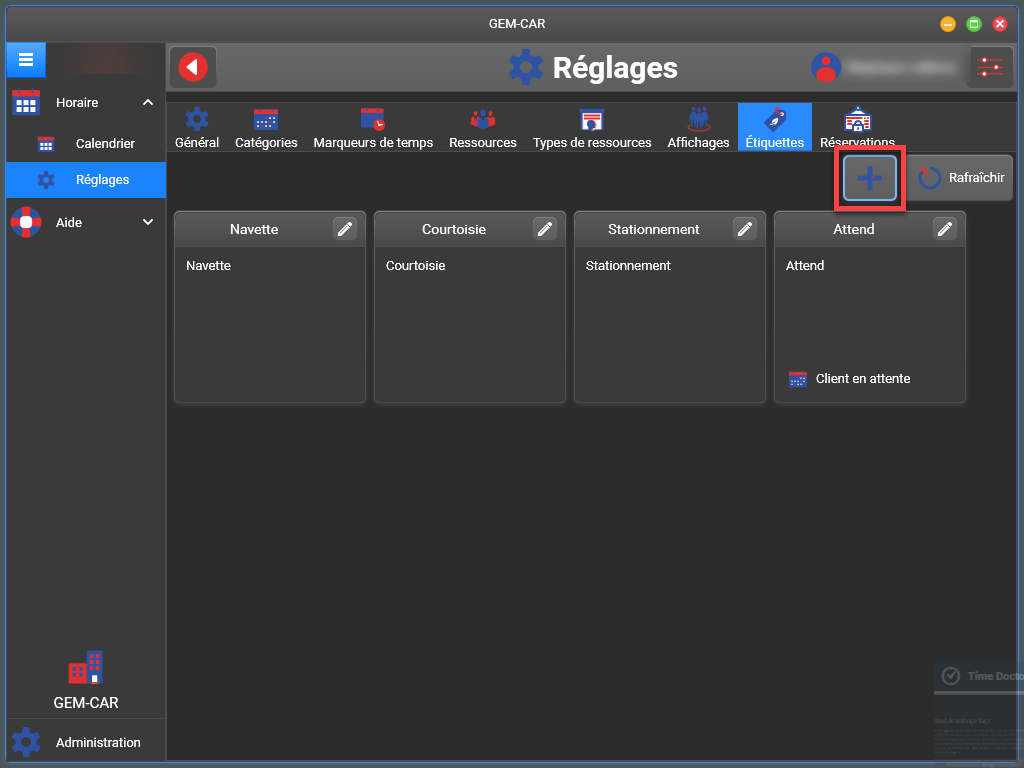Go back with the red arrow button
Screen dimensions: 1024x768
[x=193, y=67]
